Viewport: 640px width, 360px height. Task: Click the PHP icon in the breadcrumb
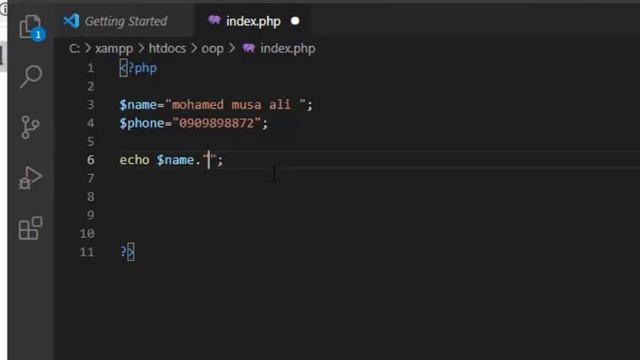pos(249,48)
